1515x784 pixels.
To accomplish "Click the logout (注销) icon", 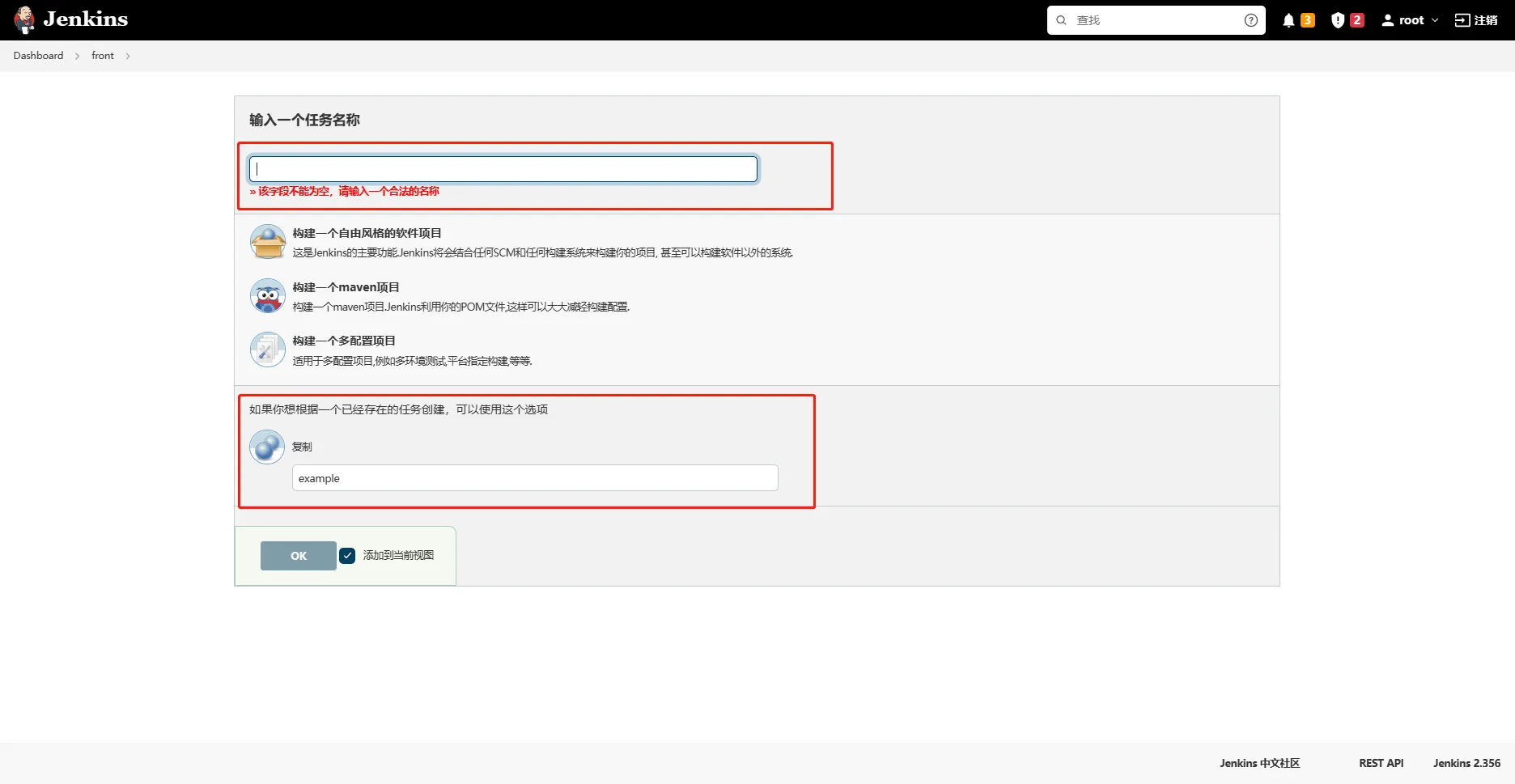I will pyautogui.click(x=1462, y=20).
